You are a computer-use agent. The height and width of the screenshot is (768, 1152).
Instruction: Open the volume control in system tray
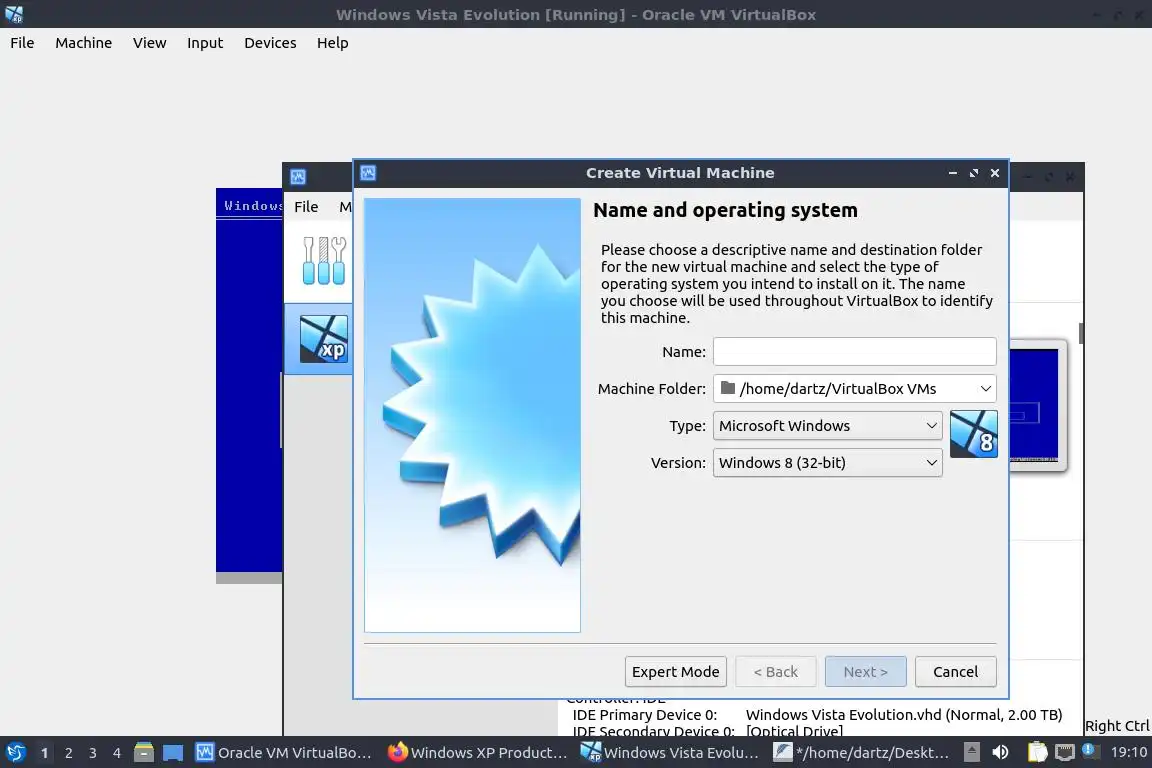pyautogui.click(x=1000, y=752)
